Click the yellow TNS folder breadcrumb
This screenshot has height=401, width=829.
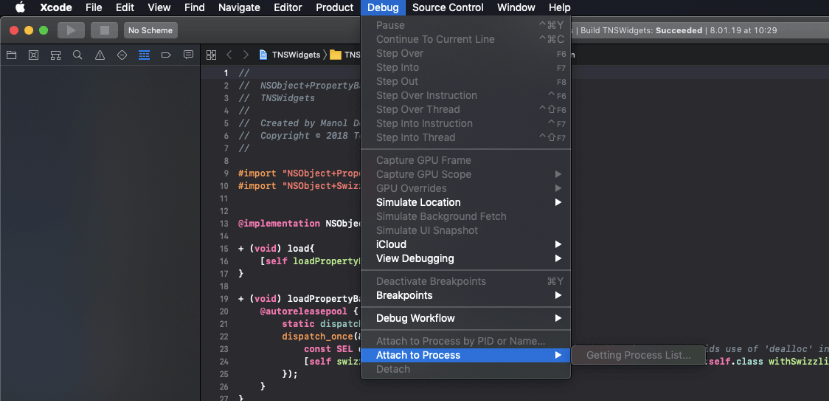coord(345,55)
